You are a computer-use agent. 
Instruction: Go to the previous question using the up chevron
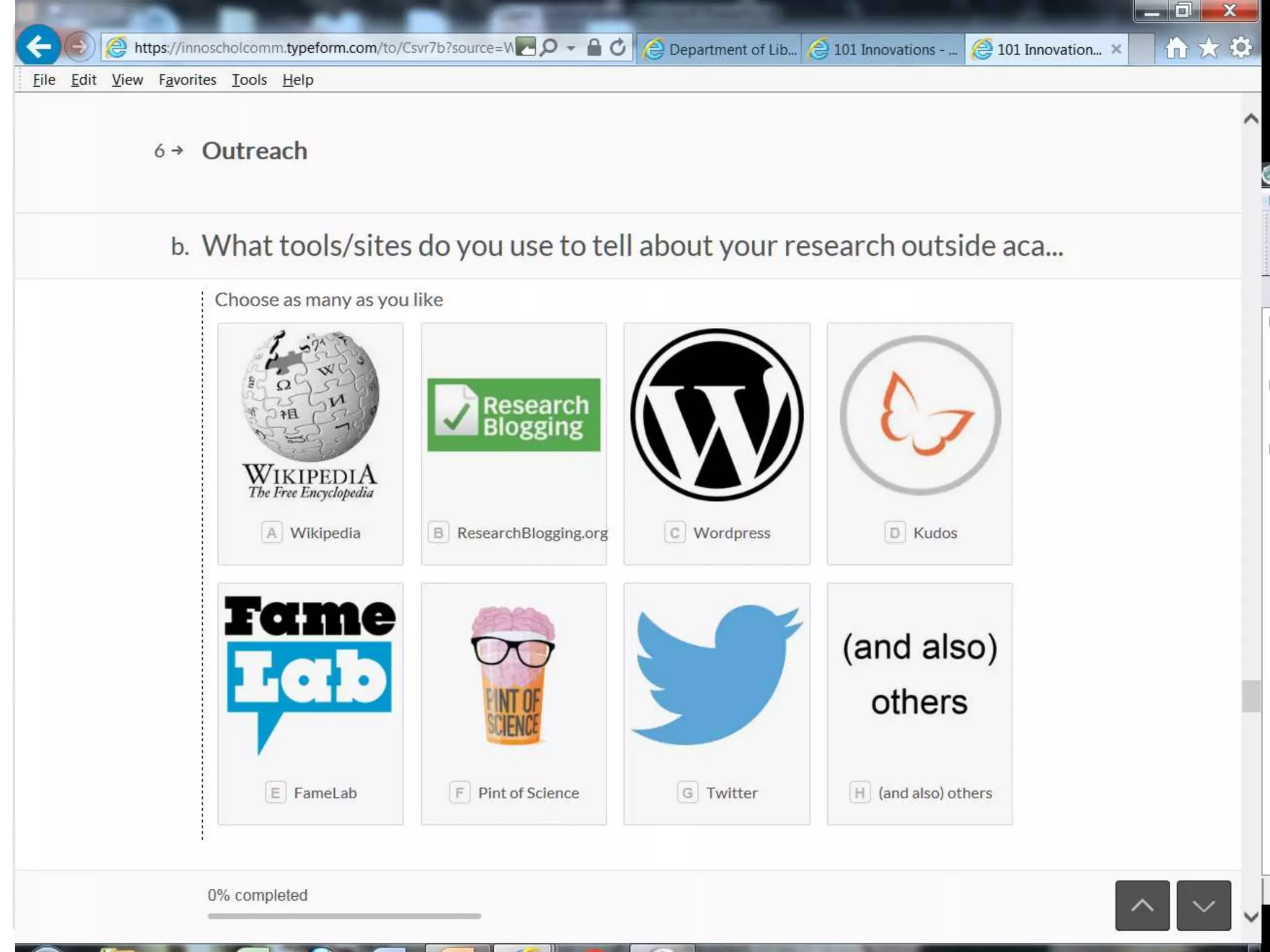(1142, 906)
